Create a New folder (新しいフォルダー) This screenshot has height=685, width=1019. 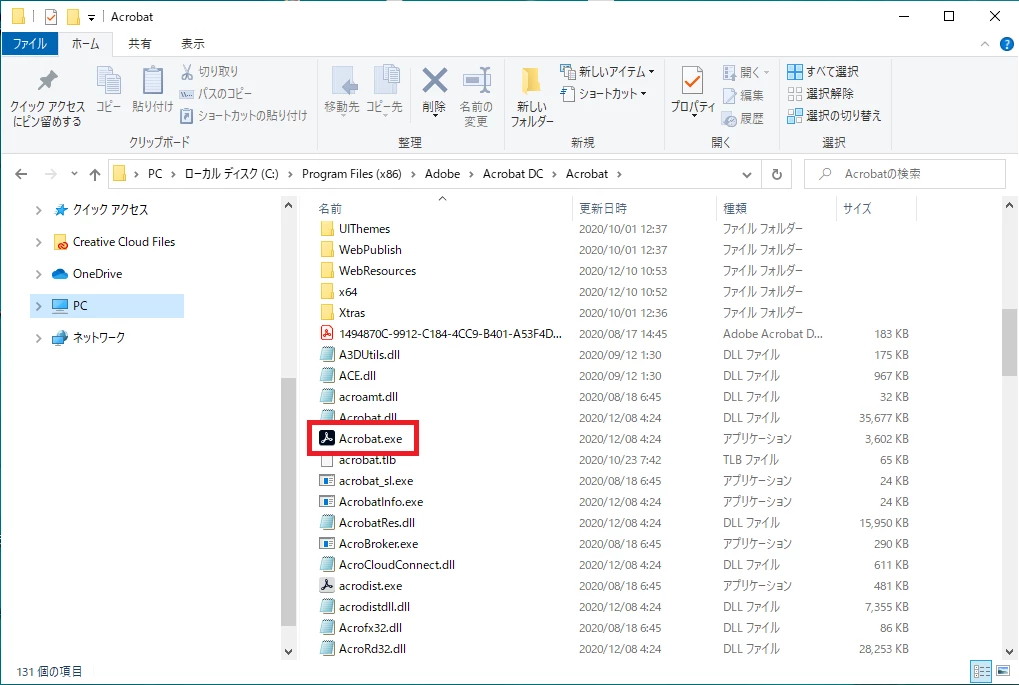[x=532, y=96]
